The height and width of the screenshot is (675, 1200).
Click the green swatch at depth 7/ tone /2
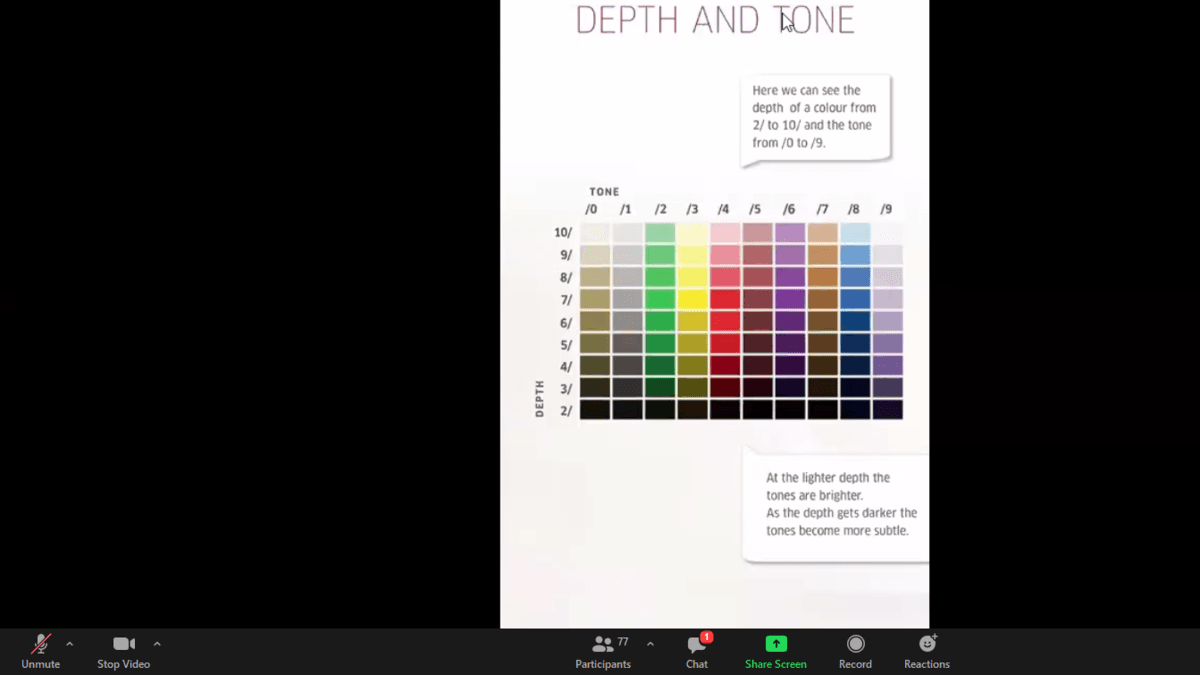660,299
